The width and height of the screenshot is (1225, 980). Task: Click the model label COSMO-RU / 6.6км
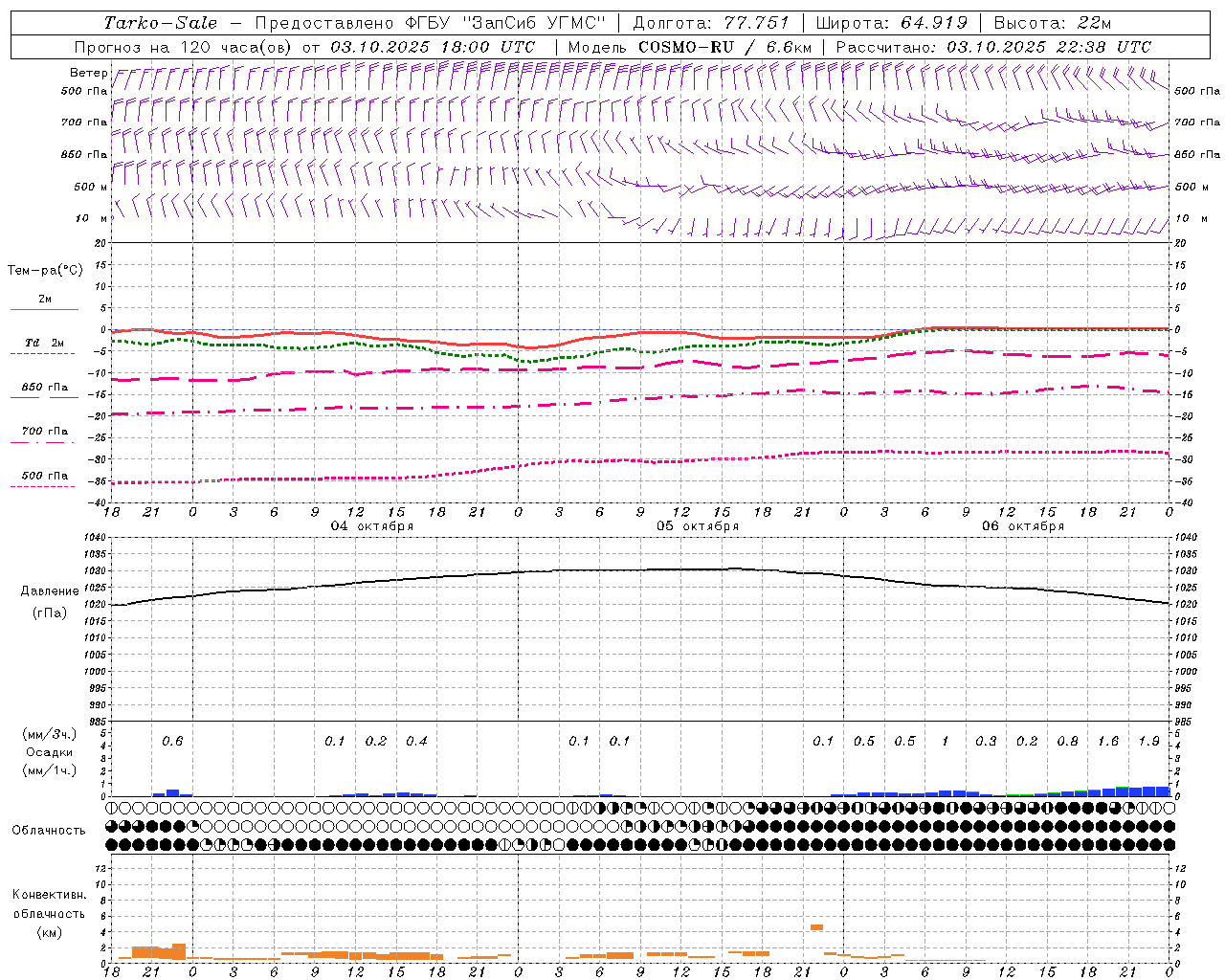point(724,47)
